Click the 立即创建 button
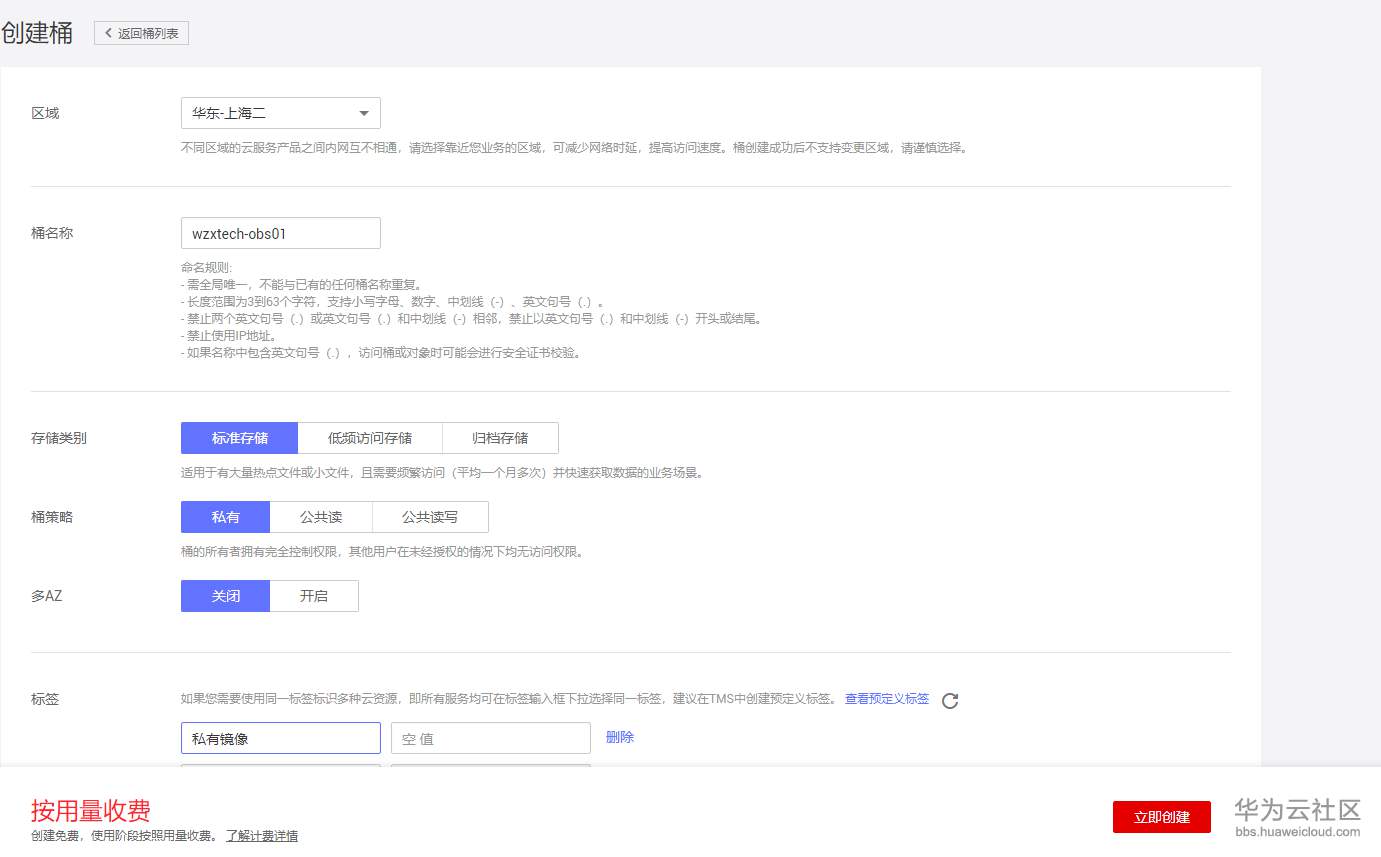 pyautogui.click(x=1162, y=817)
